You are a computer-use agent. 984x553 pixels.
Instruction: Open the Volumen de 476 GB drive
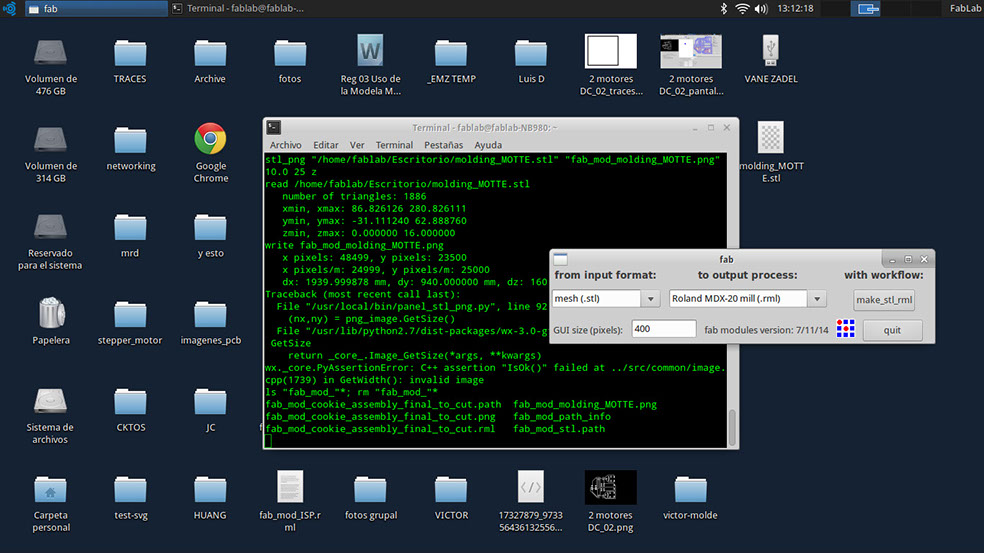pos(50,52)
